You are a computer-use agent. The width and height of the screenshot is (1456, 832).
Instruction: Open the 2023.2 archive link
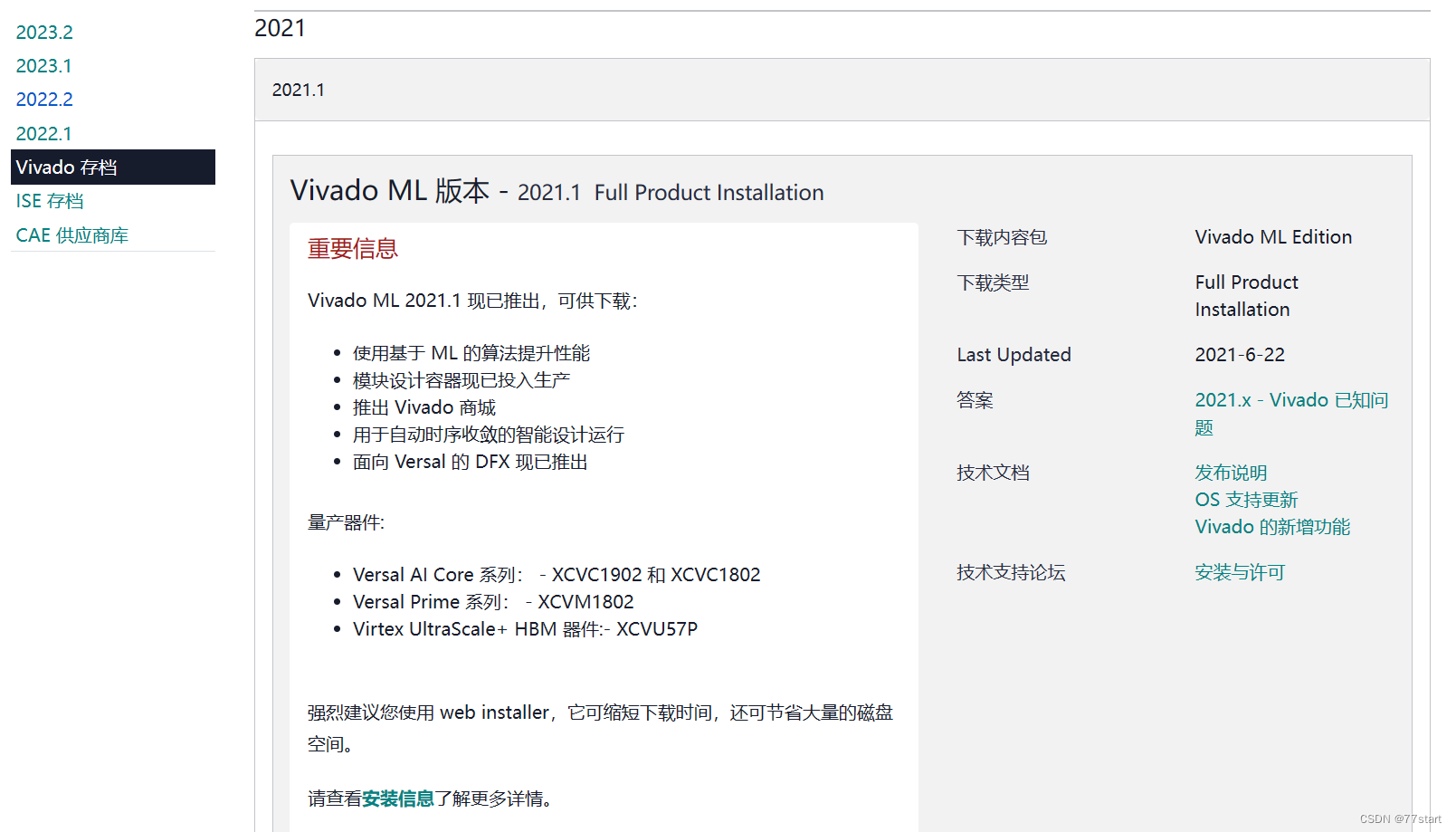click(43, 32)
